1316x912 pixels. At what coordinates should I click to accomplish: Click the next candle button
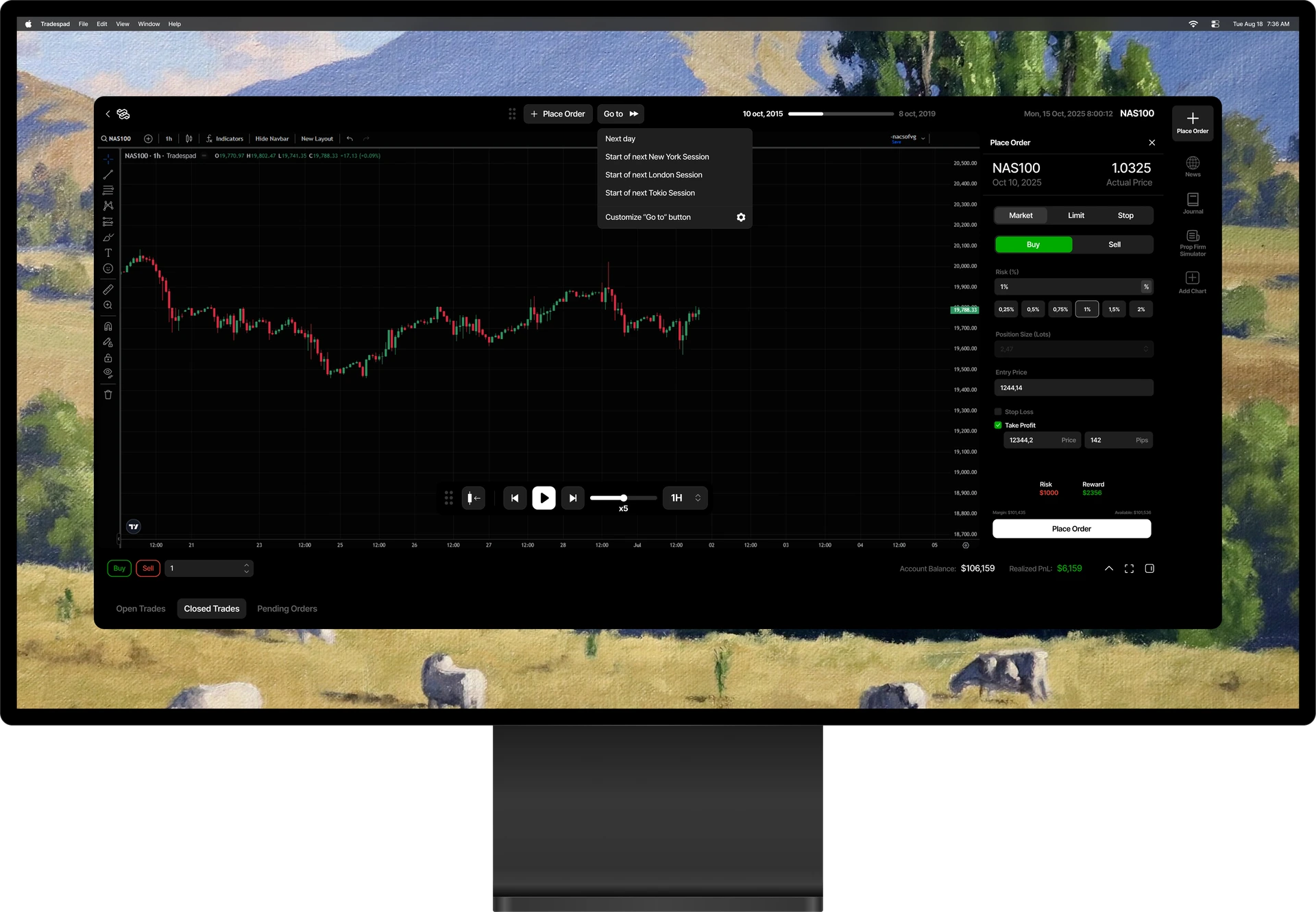click(573, 498)
